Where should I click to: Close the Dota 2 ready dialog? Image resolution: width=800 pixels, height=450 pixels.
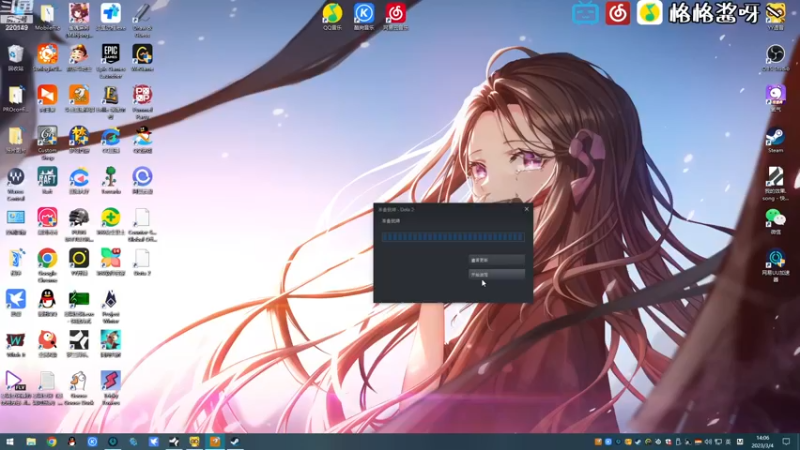point(527,209)
